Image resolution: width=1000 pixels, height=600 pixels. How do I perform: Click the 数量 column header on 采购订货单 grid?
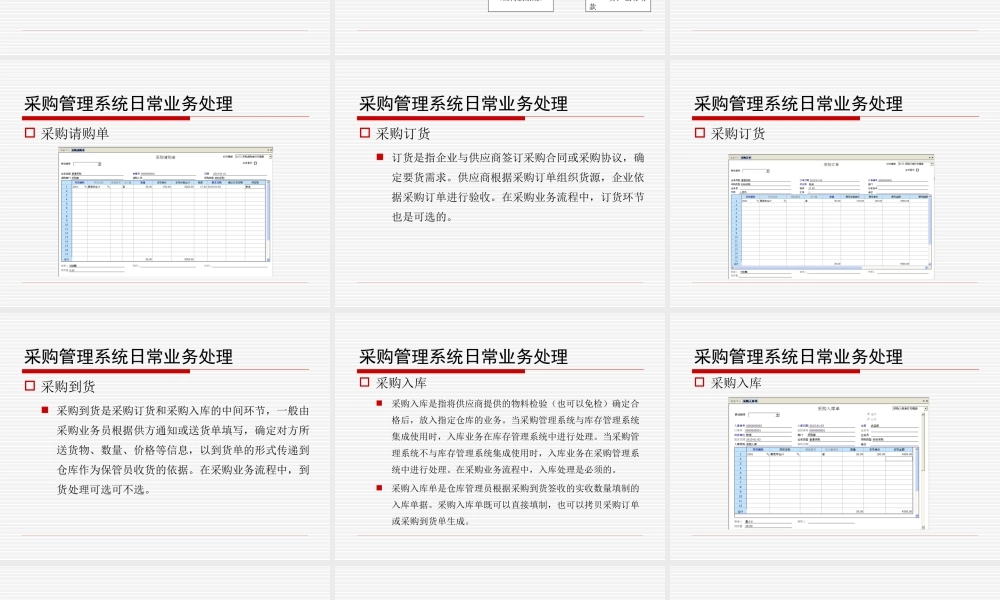(833, 196)
